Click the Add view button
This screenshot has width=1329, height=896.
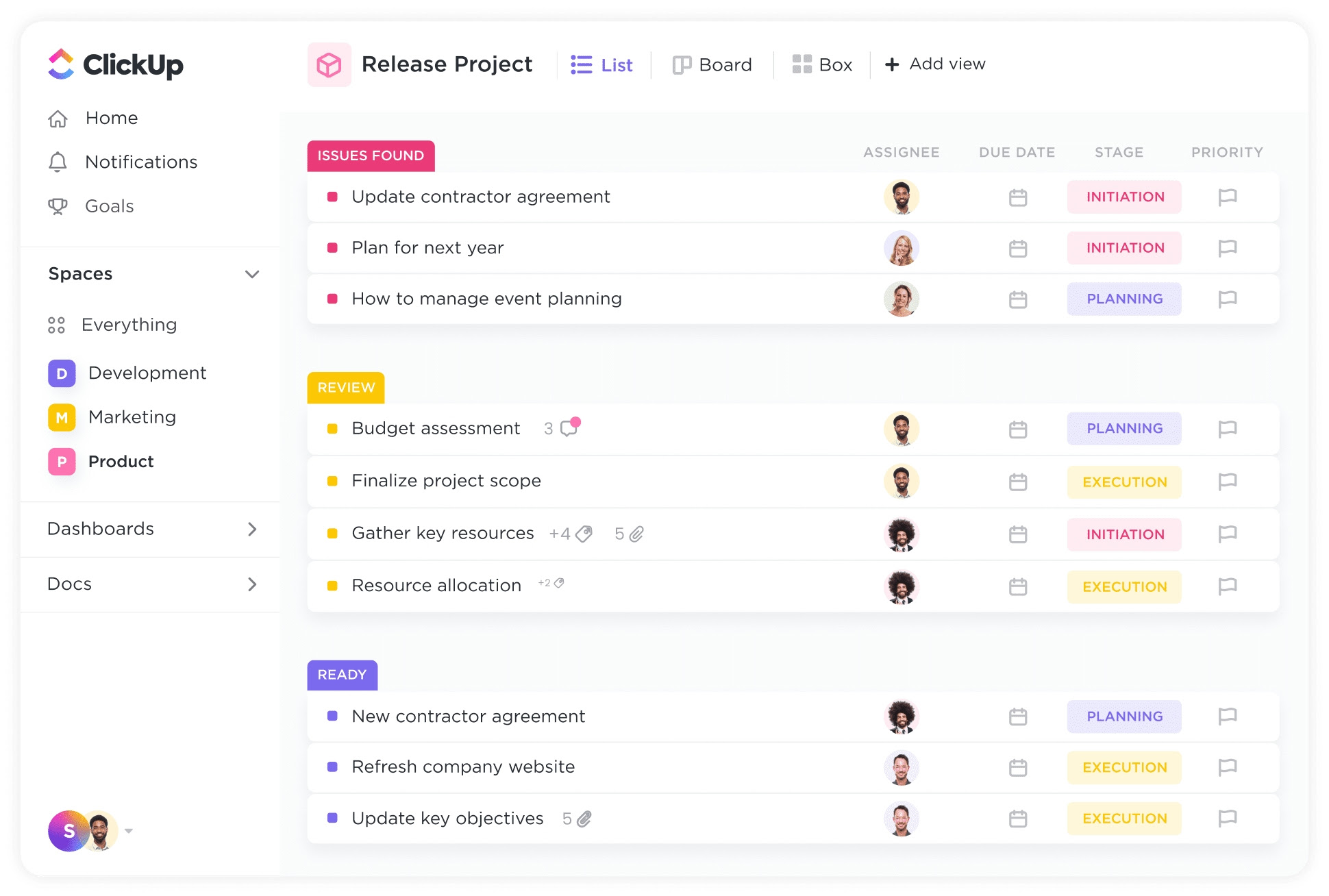934,64
